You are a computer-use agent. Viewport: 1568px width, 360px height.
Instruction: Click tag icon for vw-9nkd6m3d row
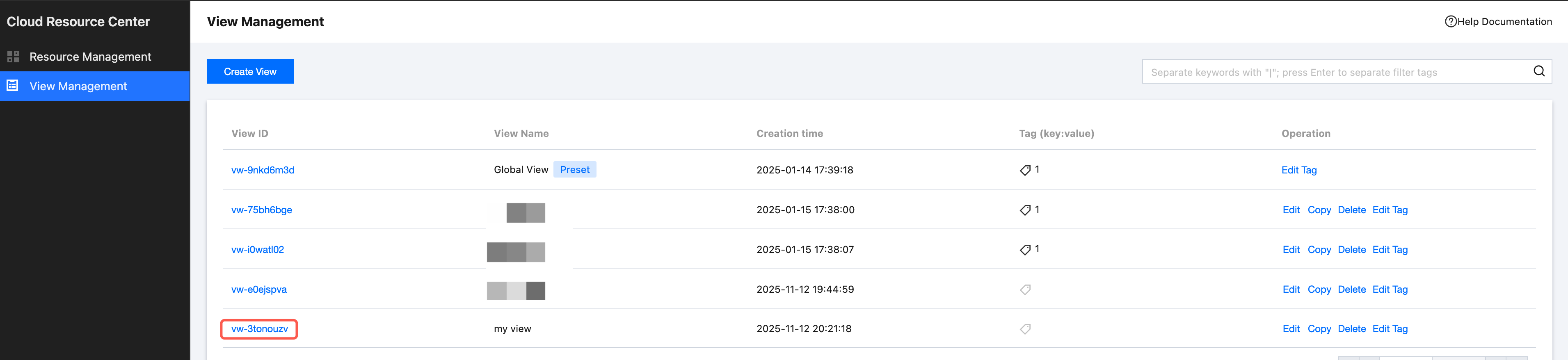[x=1025, y=170]
